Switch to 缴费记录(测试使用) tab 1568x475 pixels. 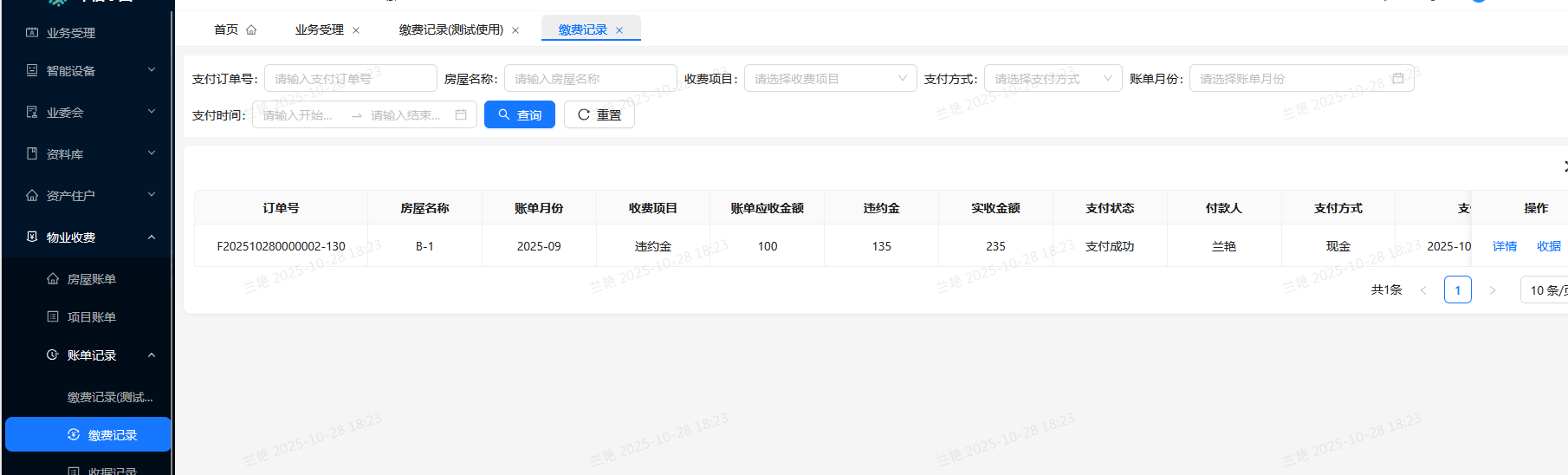click(450, 29)
